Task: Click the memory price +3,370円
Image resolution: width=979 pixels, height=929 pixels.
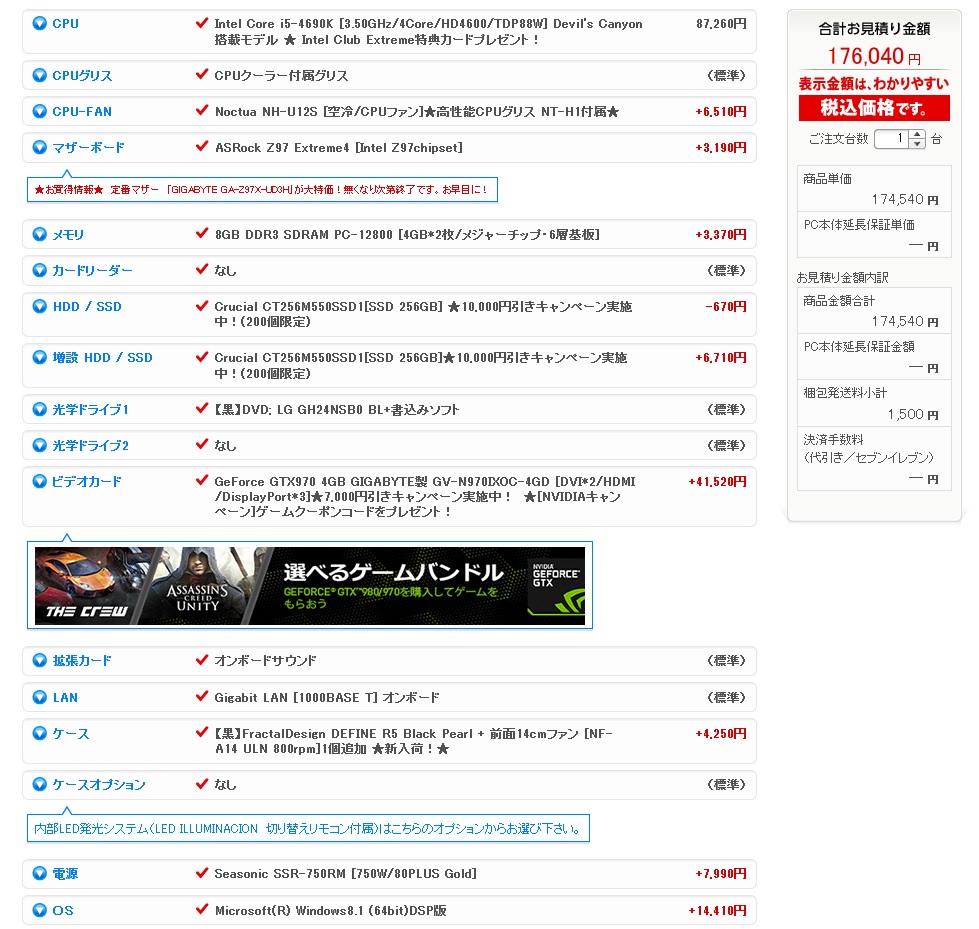Action: point(721,235)
